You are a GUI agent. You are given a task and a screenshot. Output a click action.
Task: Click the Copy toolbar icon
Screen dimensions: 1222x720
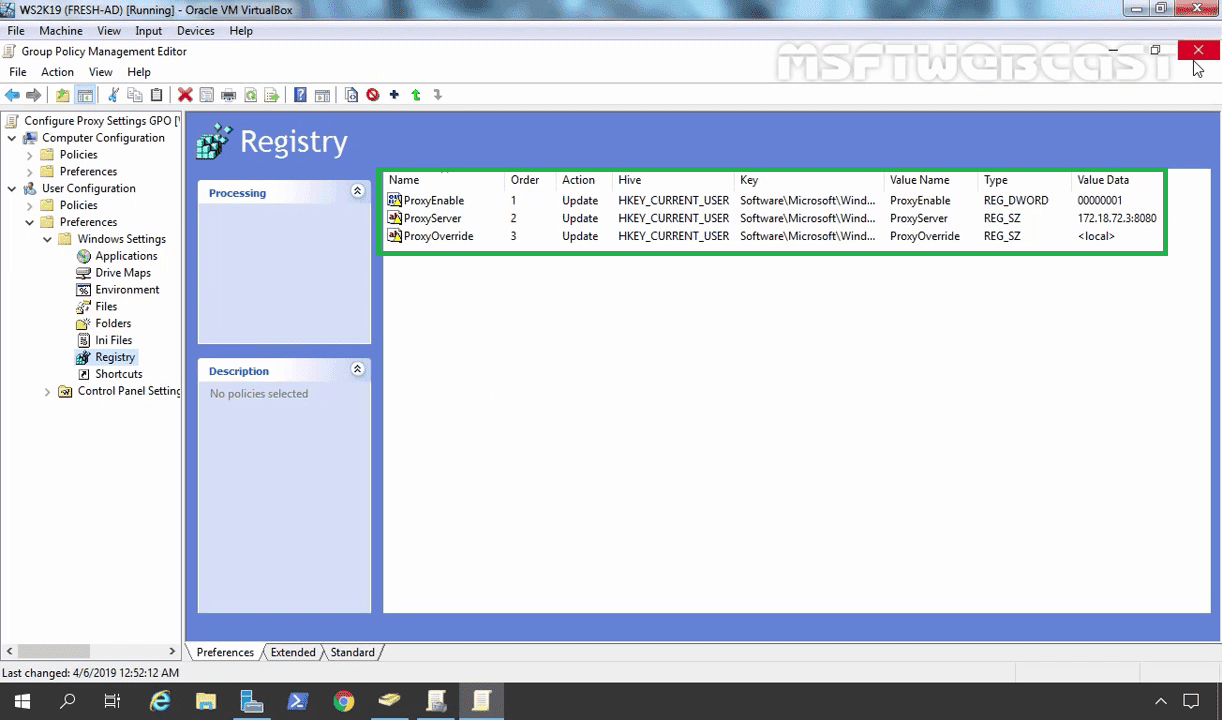[x=135, y=95]
